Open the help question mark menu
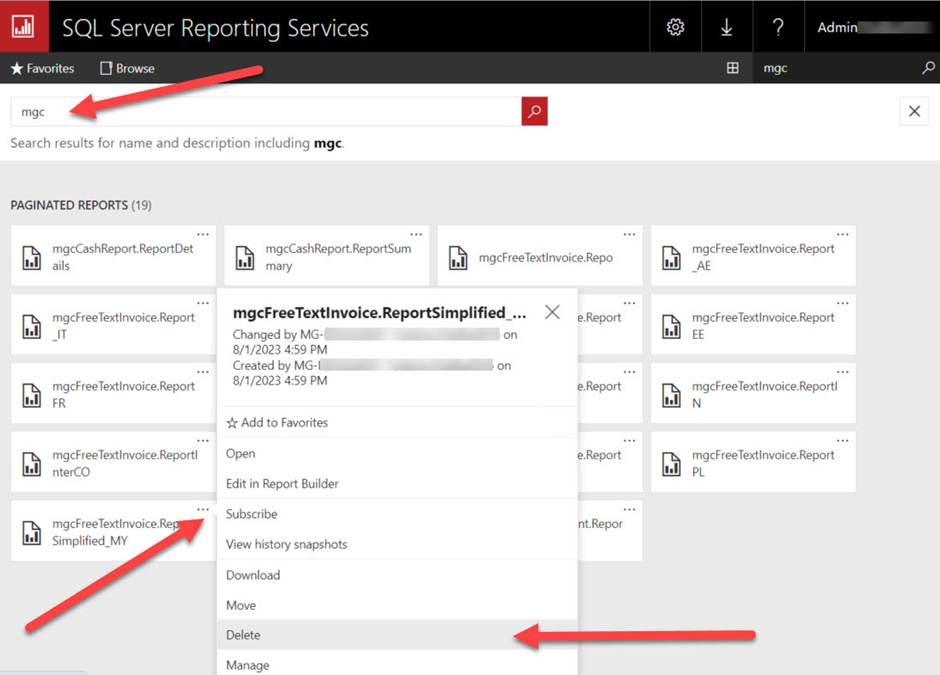Image resolution: width=940 pixels, height=675 pixels. click(778, 27)
